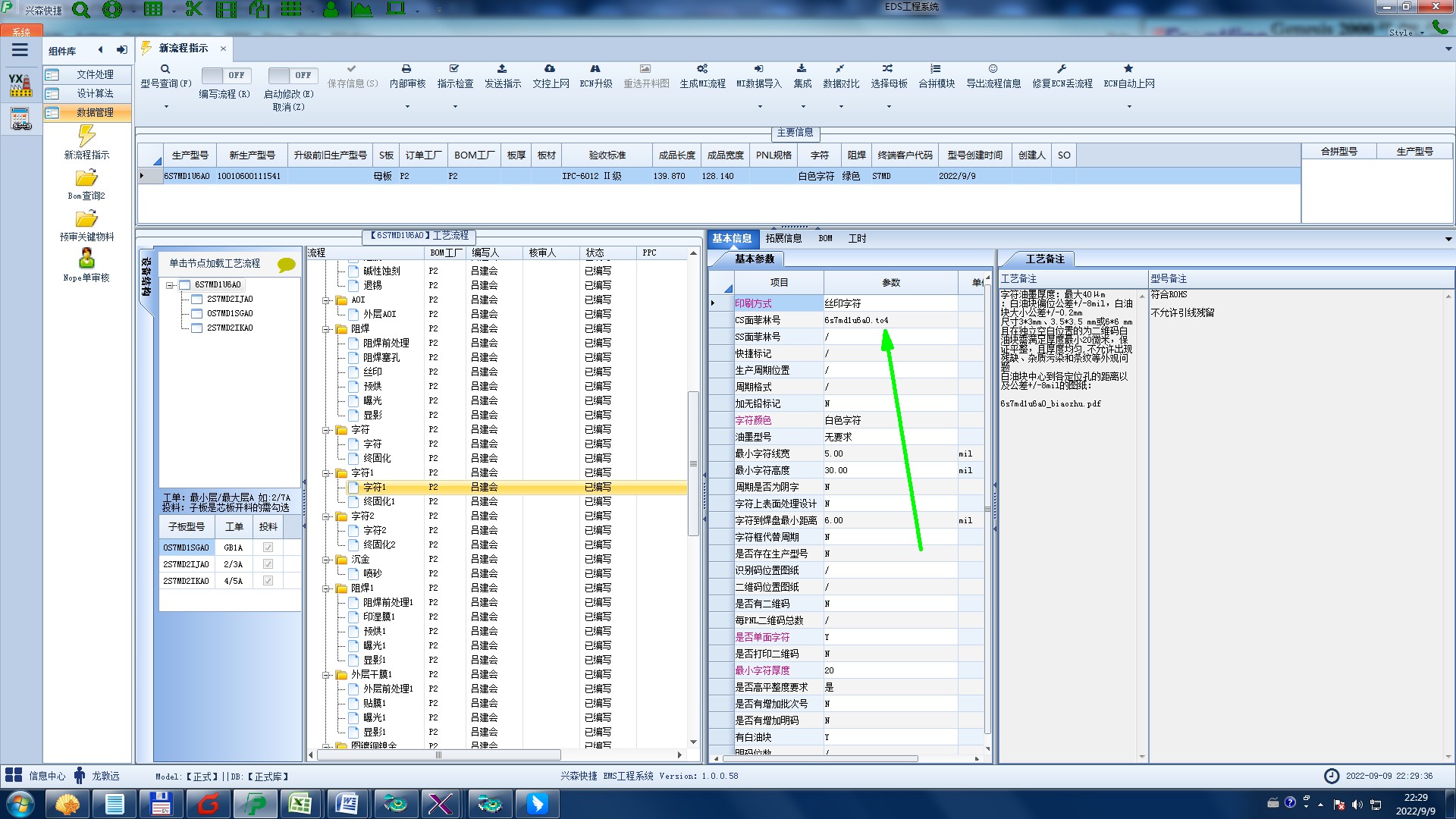Screen dimensions: 1456x819
Task: Switch to the 拓展信息 tab
Action: pyautogui.click(x=783, y=238)
